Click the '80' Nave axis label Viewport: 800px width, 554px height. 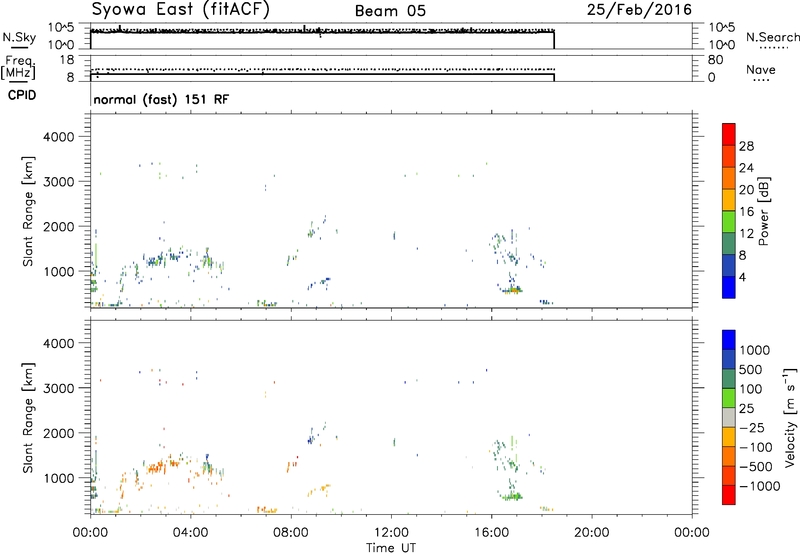715,60
